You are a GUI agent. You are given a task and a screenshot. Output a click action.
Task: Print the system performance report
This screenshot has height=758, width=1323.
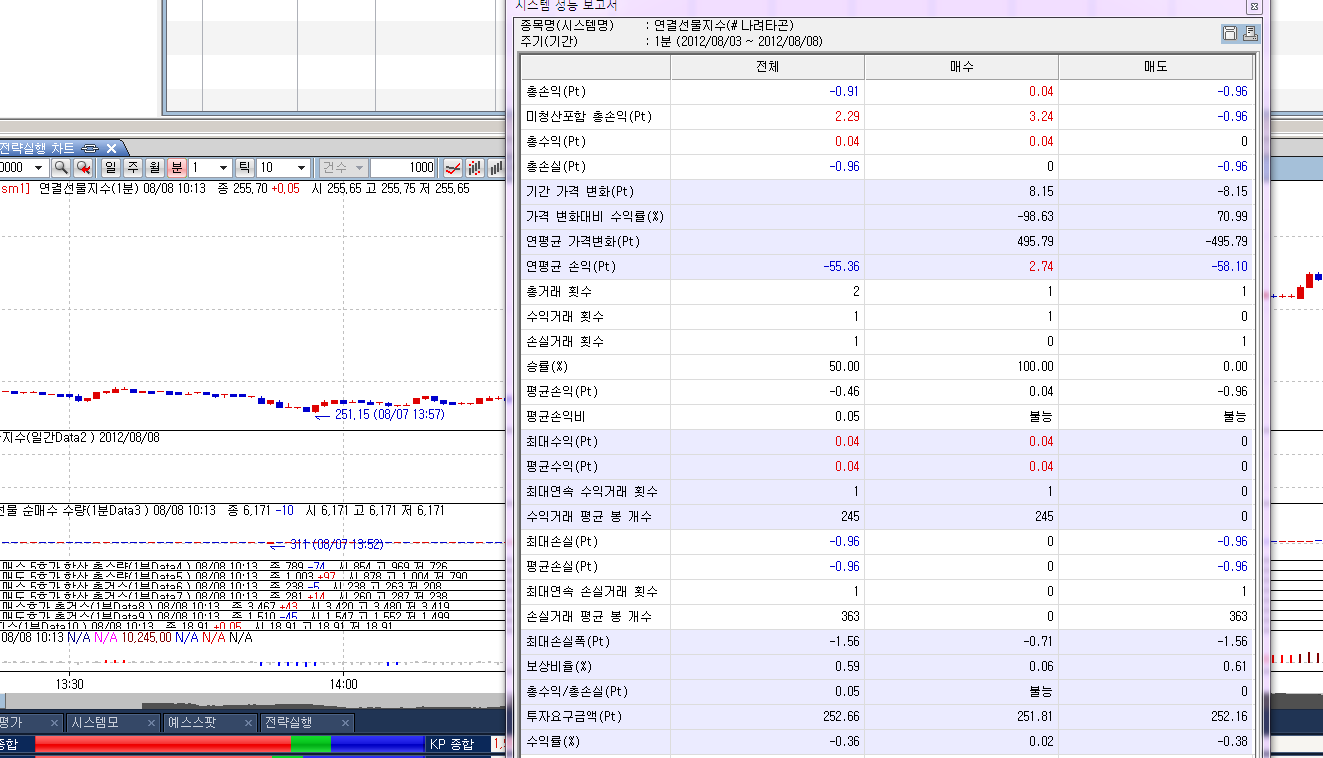[1250, 33]
